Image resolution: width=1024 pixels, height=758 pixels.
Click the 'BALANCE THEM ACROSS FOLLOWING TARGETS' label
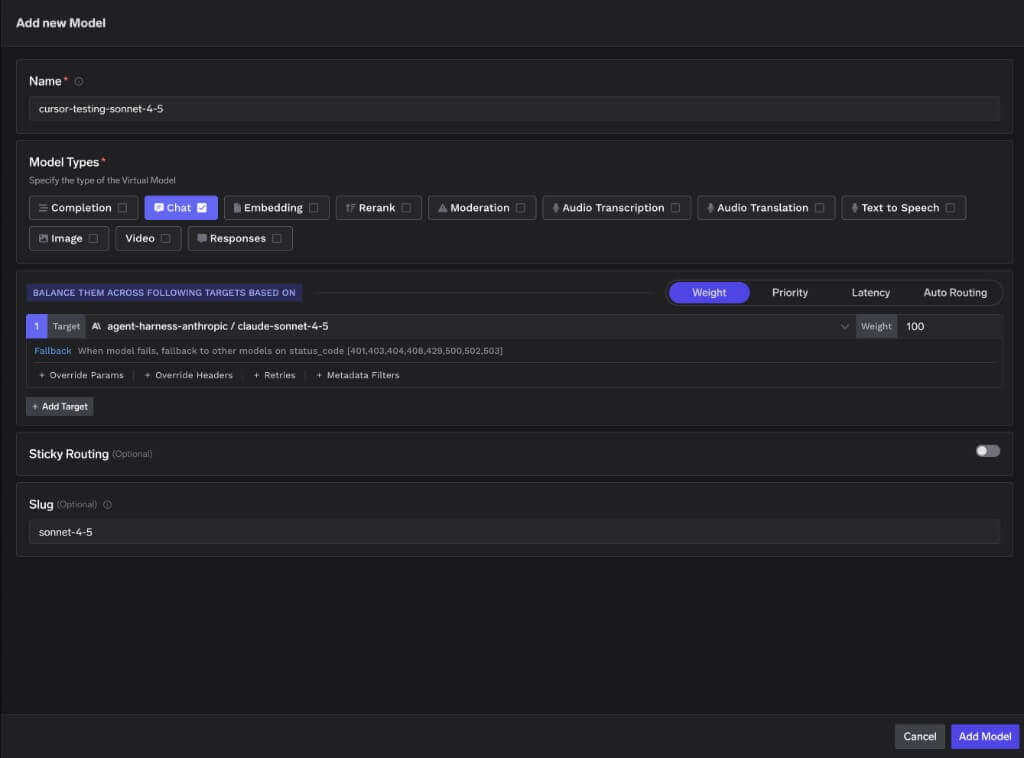(164, 292)
